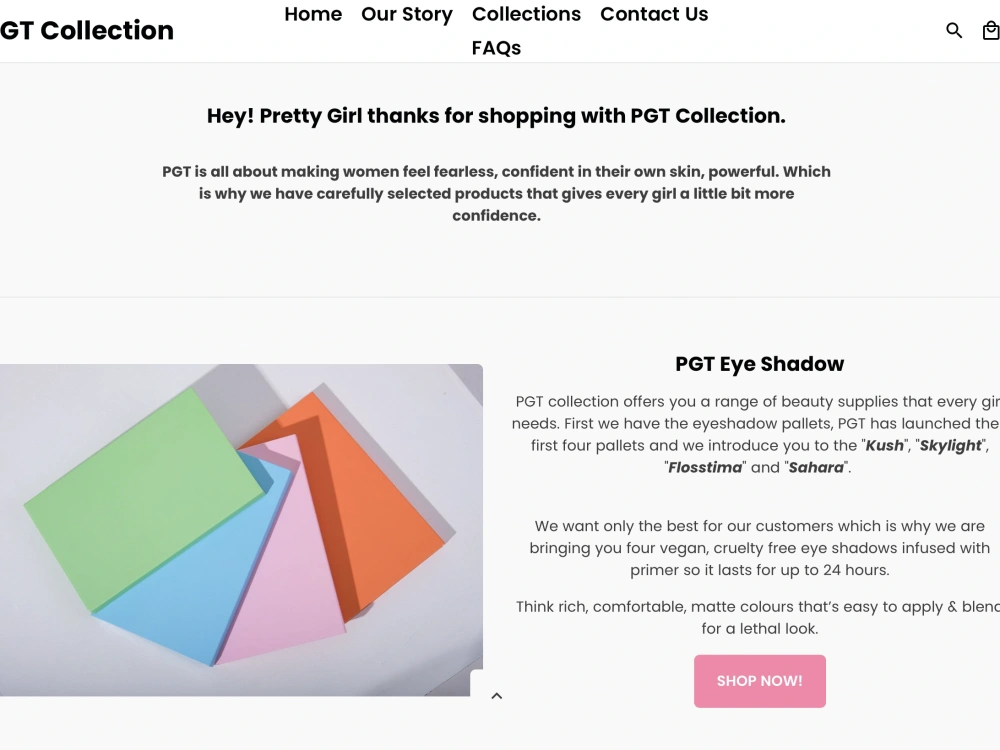Click the PGT Eye Shadow heading
Screen dimensions: 1000x750
click(760, 364)
